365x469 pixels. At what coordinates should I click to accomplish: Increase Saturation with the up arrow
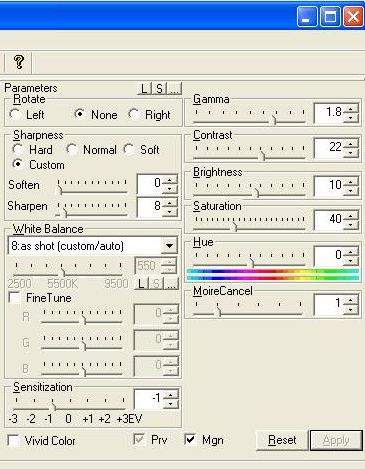pyautogui.click(x=351, y=216)
